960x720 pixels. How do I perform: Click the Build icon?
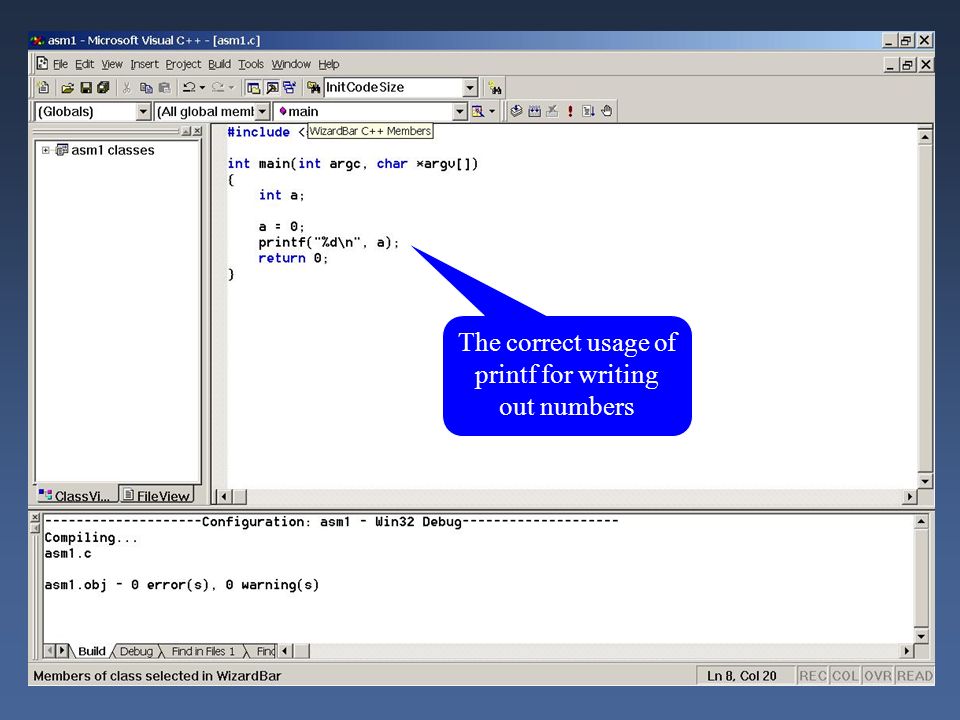[534, 111]
